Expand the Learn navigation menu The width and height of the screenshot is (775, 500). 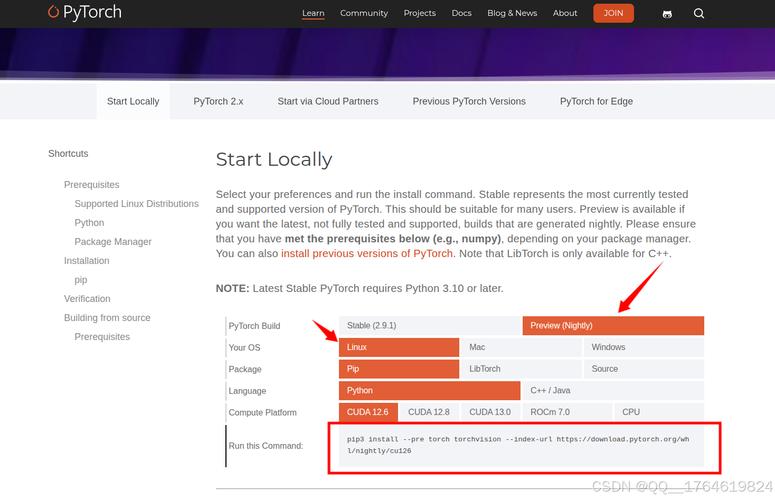pyautogui.click(x=313, y=13)
